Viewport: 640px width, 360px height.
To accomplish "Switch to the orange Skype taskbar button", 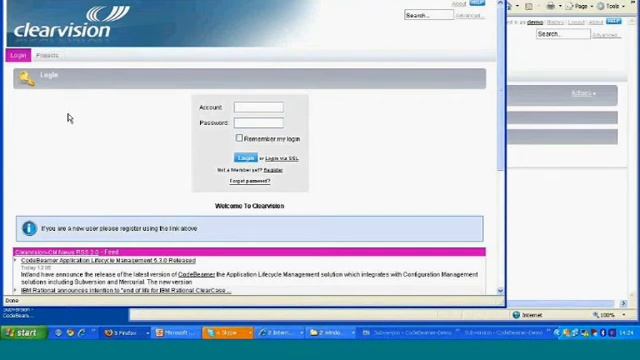I will [x=228, y=333].
